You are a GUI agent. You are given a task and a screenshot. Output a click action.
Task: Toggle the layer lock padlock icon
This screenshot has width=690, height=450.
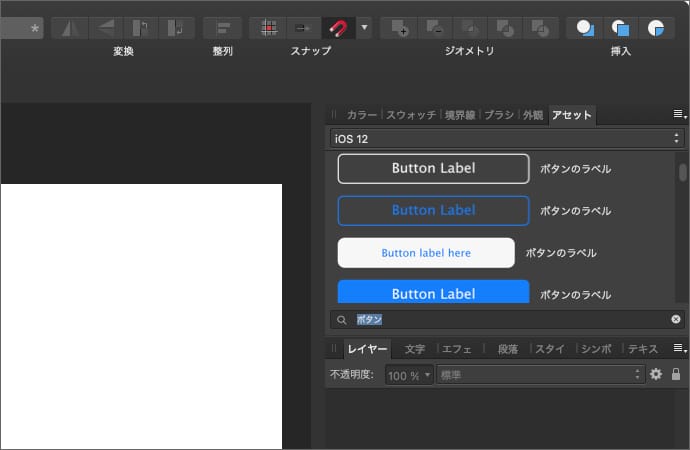(x=676, y=374)
